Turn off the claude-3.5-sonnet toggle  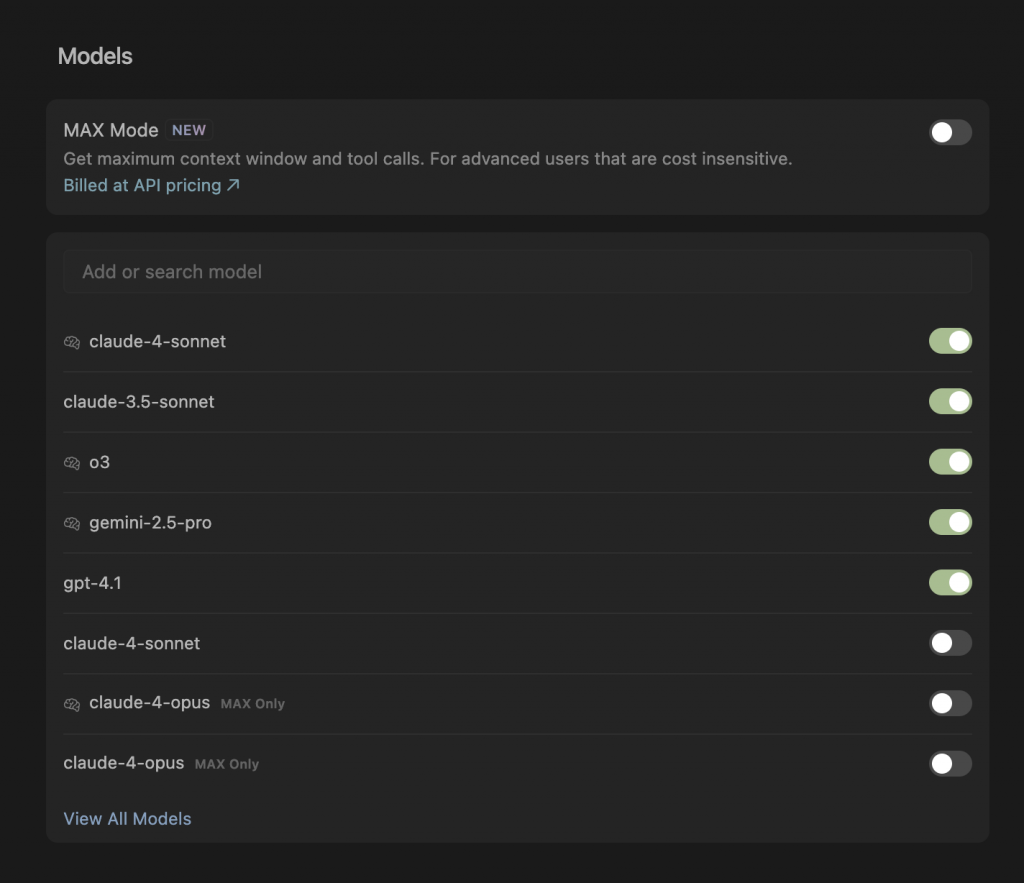pyautogui.click(x=950, y=402)
